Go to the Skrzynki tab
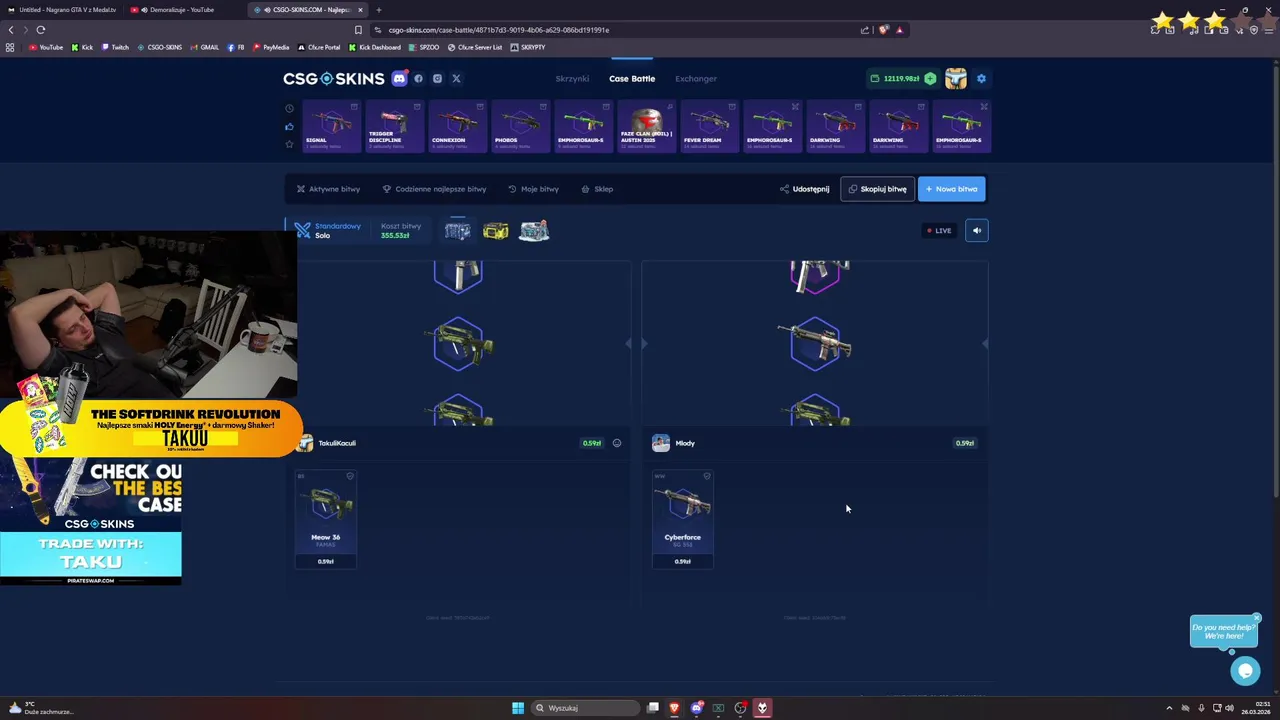 coord(572,78)
